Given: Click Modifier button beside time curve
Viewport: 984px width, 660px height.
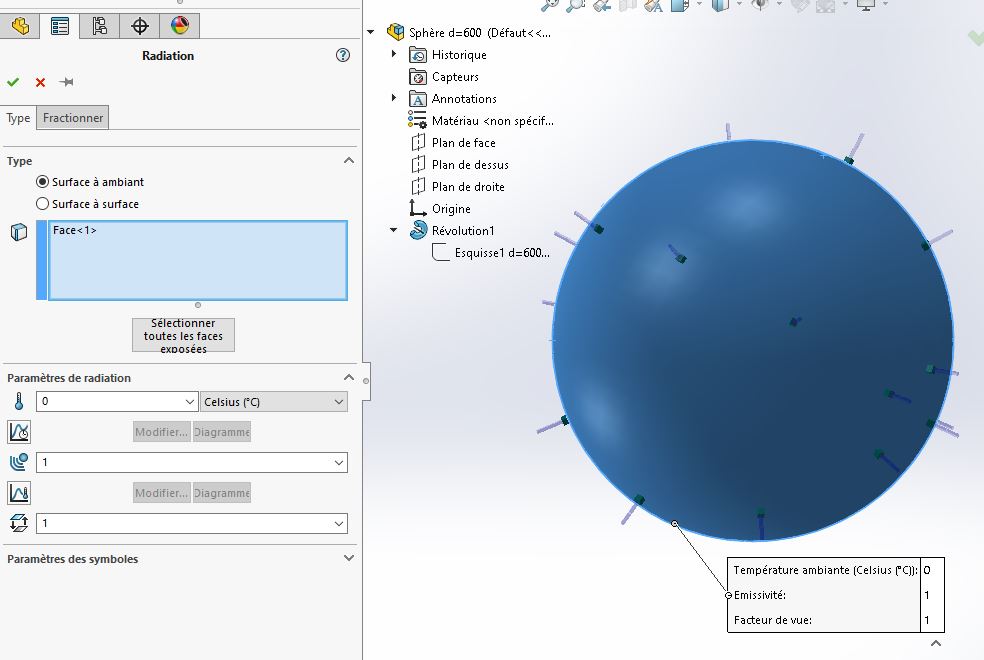Looking at the screenshot, I should click(x=161, y=432).
